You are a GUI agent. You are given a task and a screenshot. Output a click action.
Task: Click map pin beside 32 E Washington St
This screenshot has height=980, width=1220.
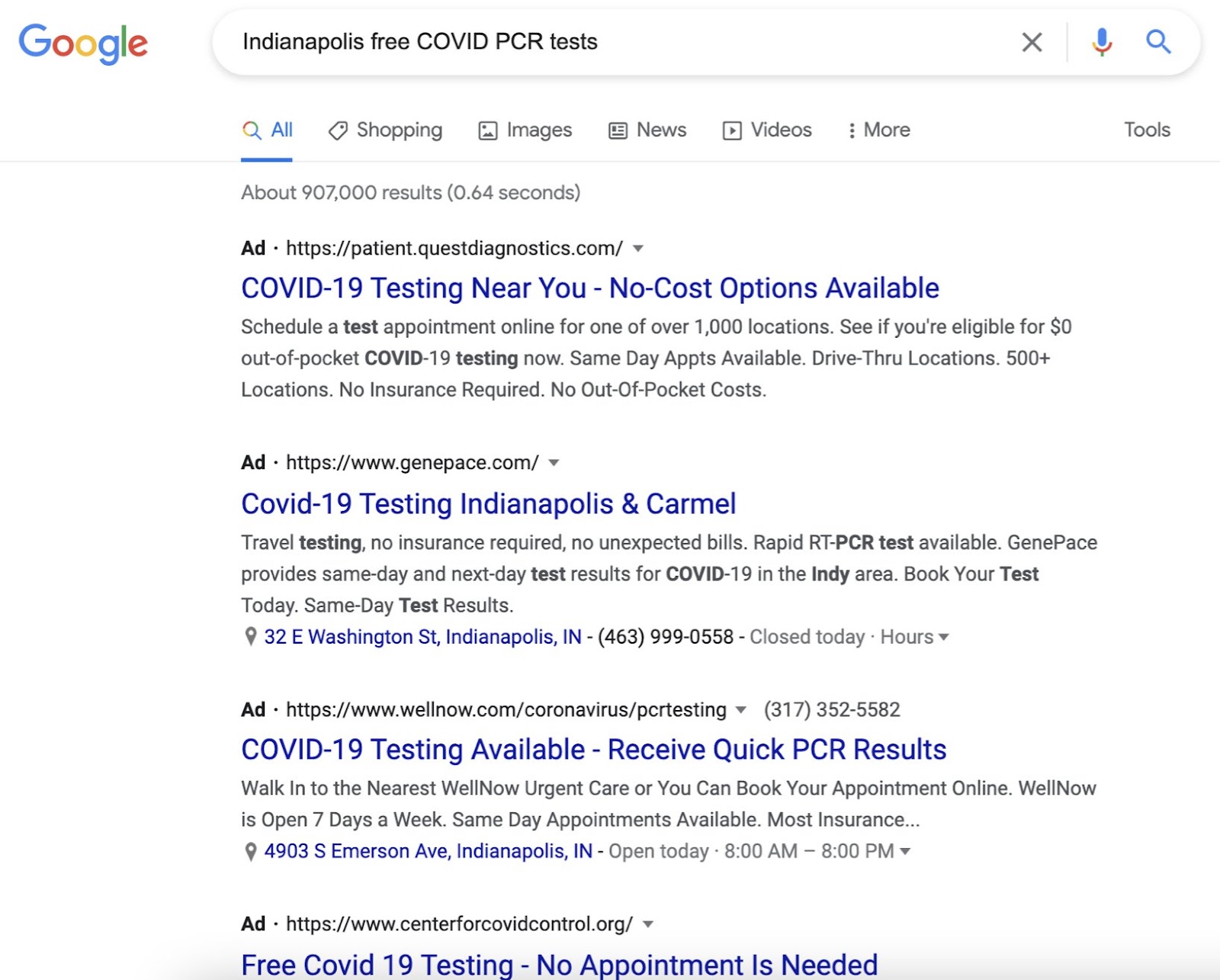[250, 637]
